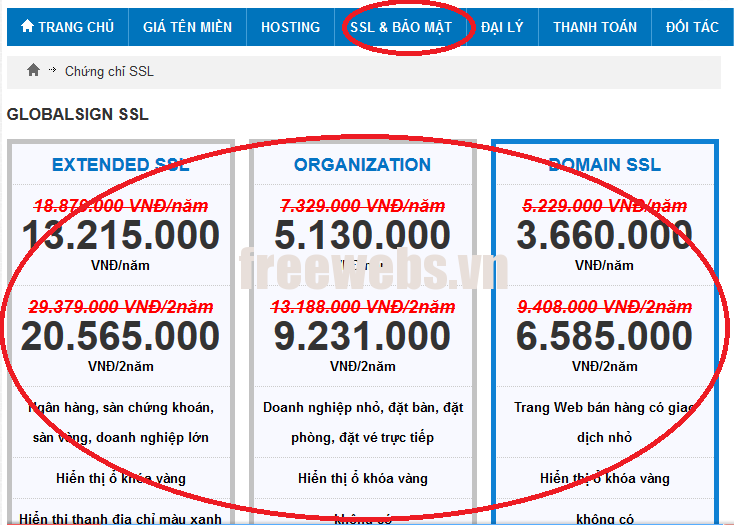Open the Thanh Toán menu item
Screen dimensions: 734x525
595,27
